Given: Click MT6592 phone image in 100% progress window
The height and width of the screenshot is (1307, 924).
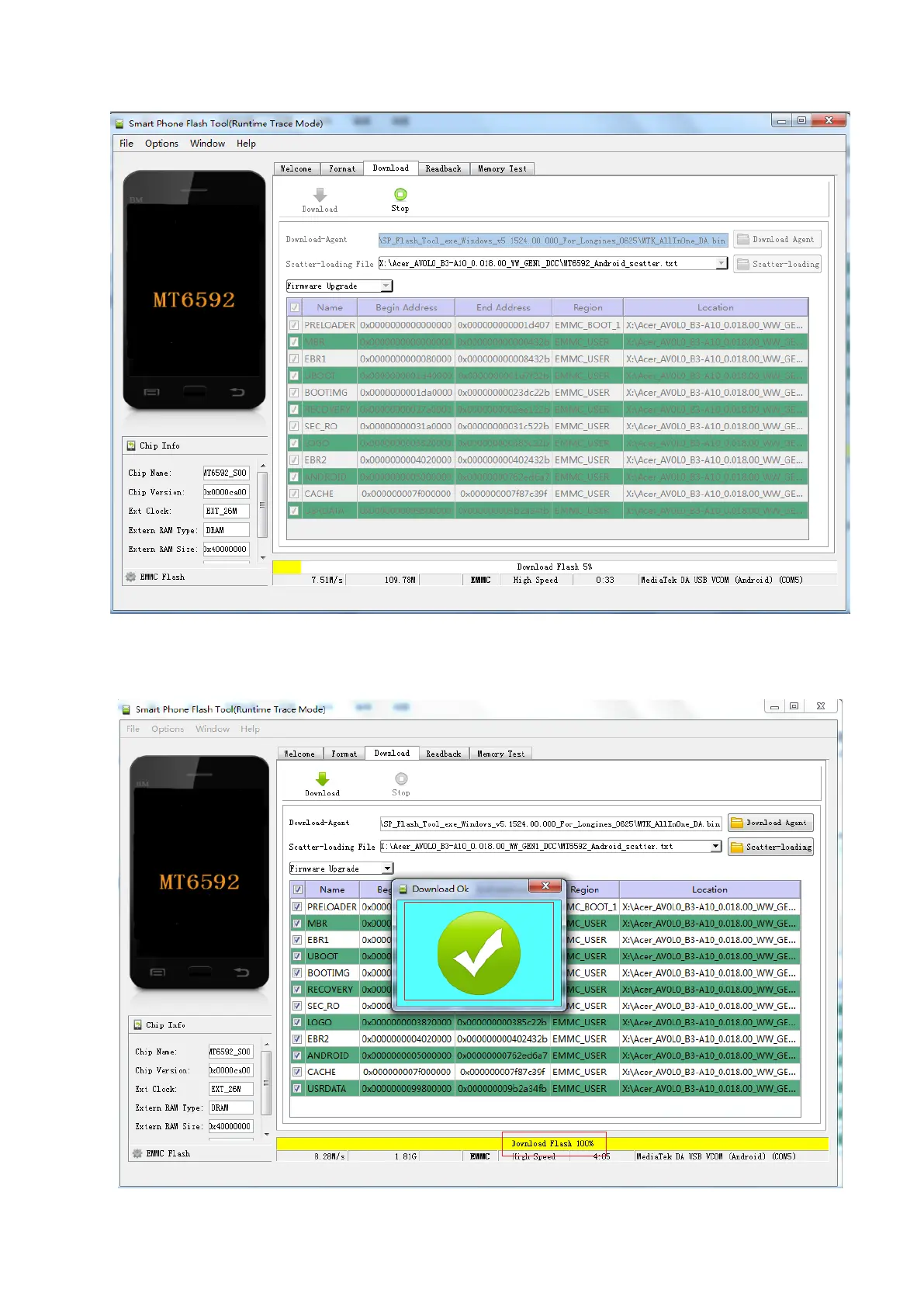Looking at the screenshot, I should pos(199,874).
